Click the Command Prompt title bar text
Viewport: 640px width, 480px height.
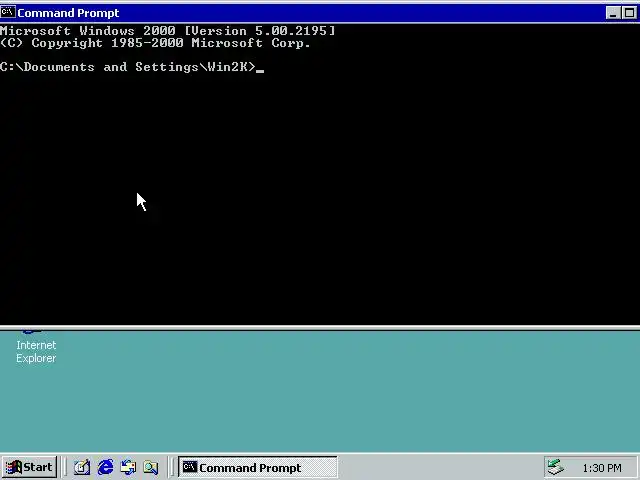click(x=68, y=13)
